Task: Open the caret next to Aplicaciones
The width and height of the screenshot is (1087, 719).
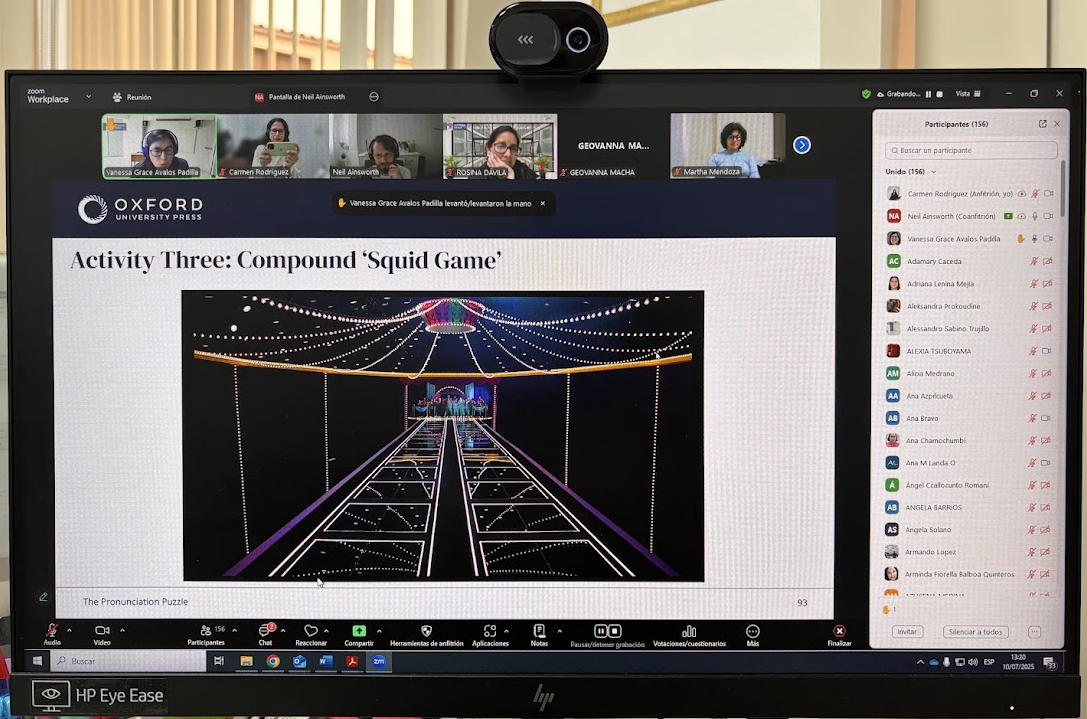Action: coord(506,631)
